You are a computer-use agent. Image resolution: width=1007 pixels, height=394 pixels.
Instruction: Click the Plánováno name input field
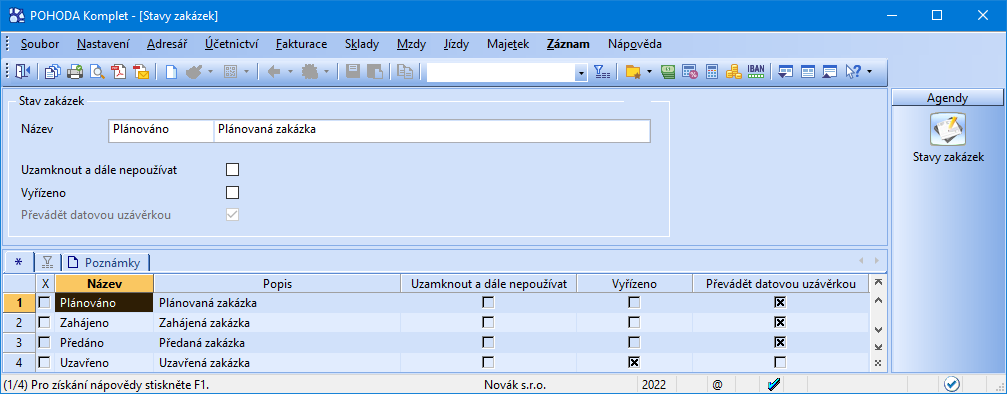coord(161,129)
